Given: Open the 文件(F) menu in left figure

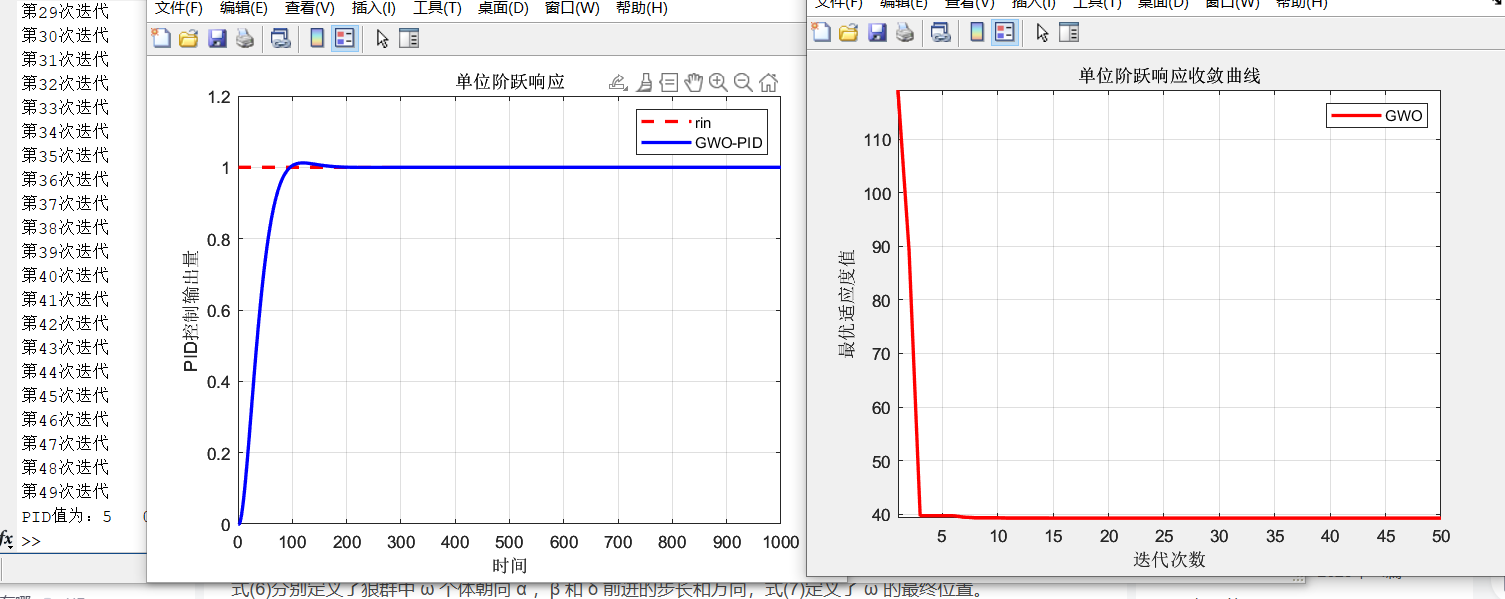Looking at the screenshot, I should [178, 8].
